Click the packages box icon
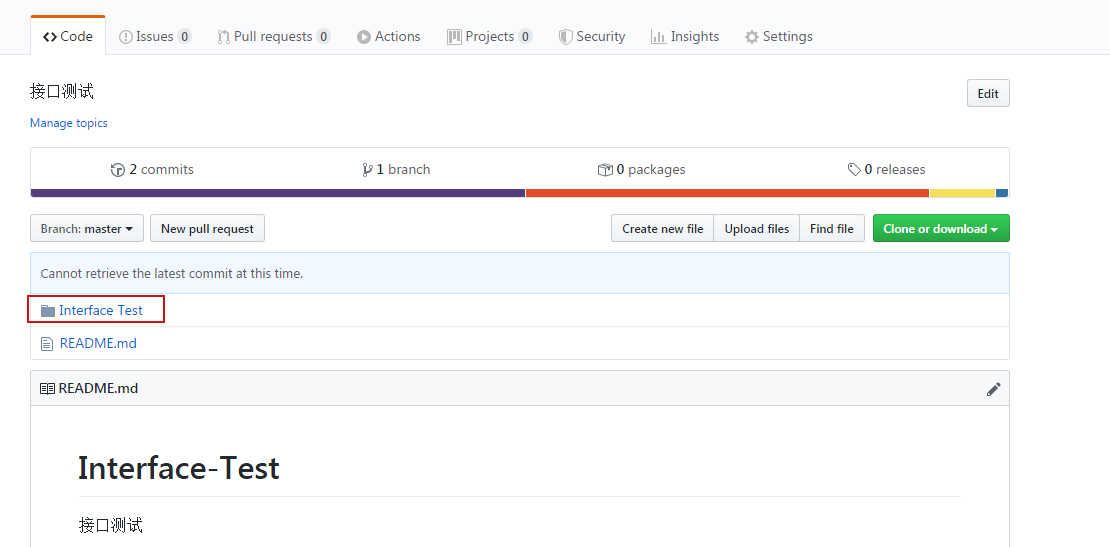The height and width of the screenshot is (547, 1110). 605,170
